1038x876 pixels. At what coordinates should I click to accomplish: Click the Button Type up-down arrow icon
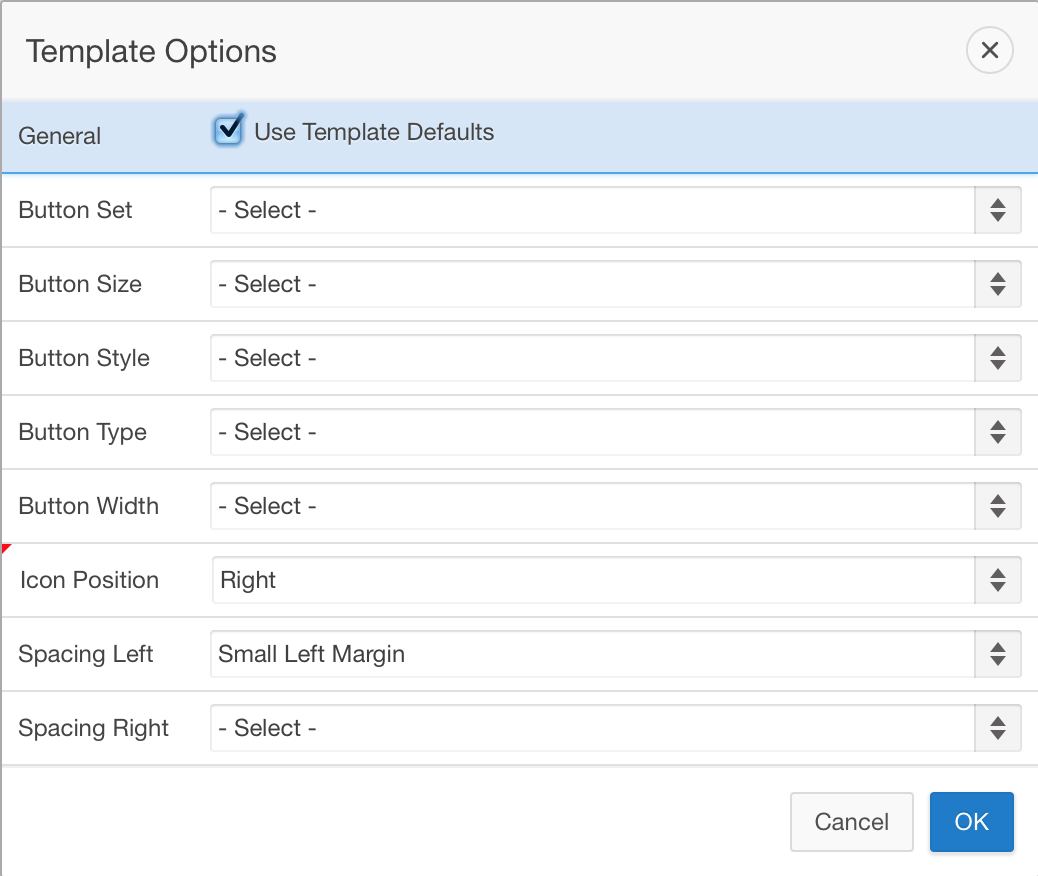[x=997, y=432]
